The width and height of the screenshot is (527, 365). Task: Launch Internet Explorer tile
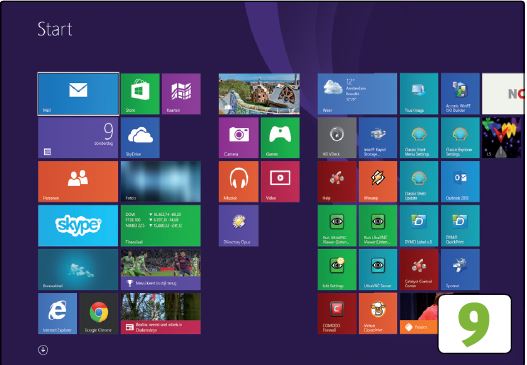57,313
